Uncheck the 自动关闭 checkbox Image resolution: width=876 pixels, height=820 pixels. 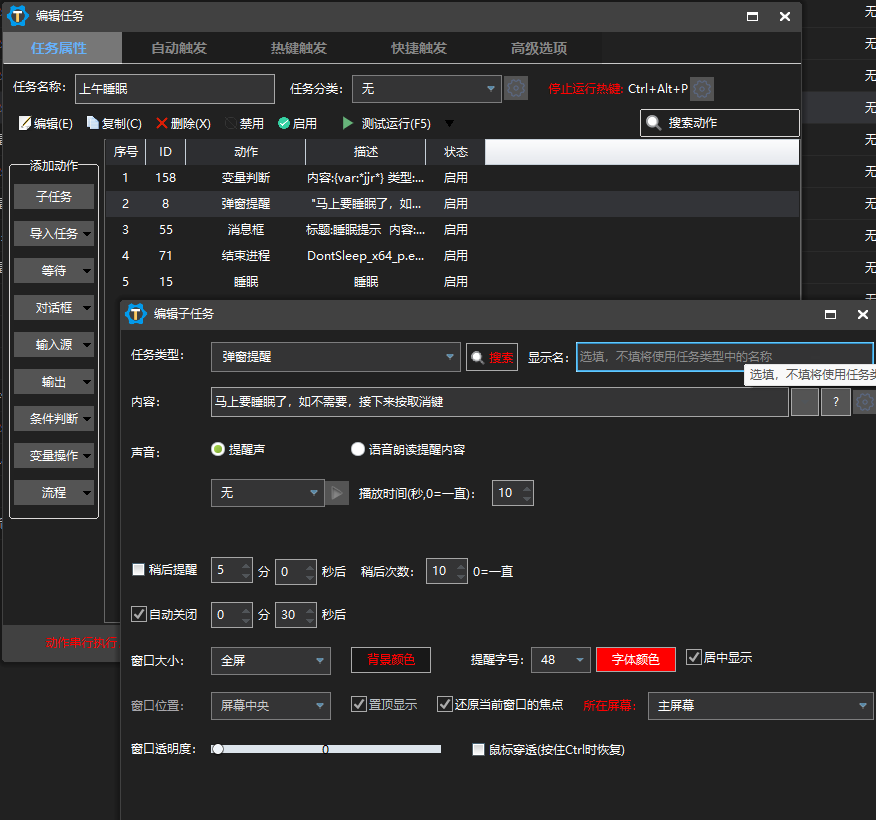[x=139, y=614]
